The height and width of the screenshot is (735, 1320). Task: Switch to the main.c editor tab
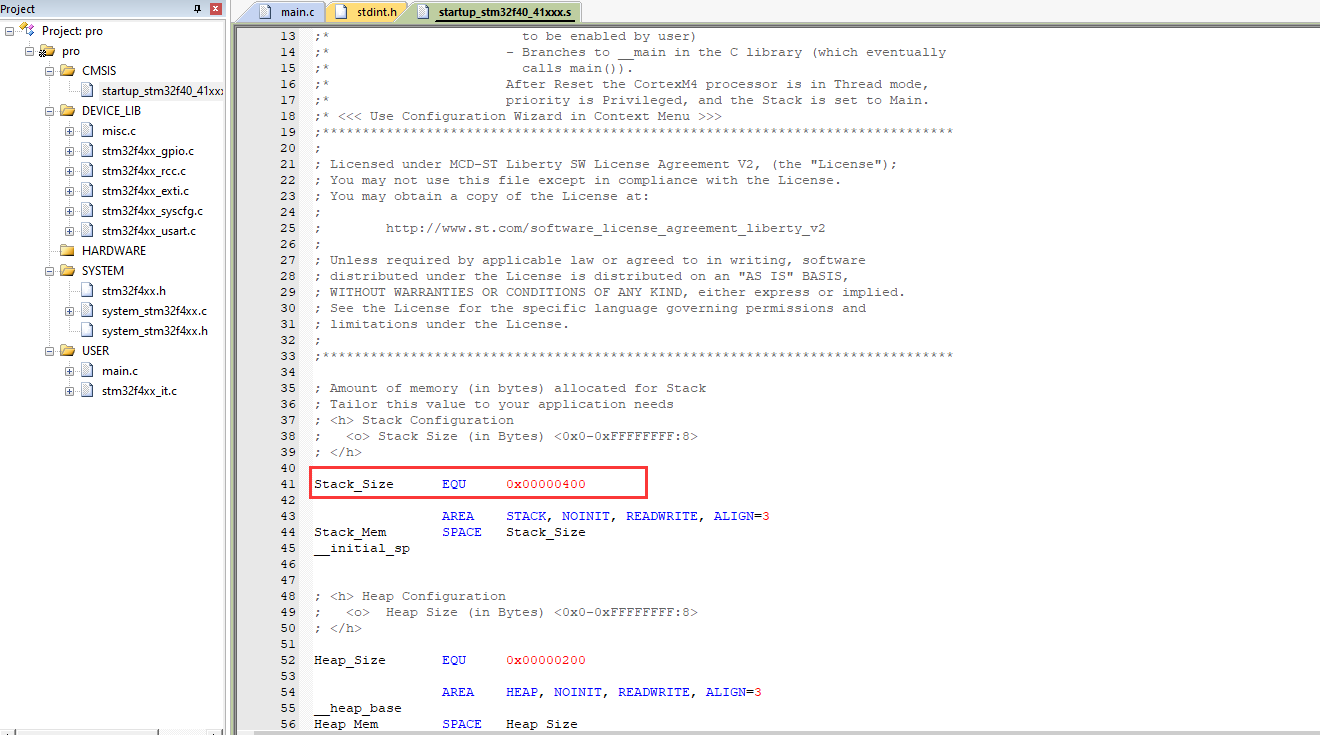coord(286,12)
